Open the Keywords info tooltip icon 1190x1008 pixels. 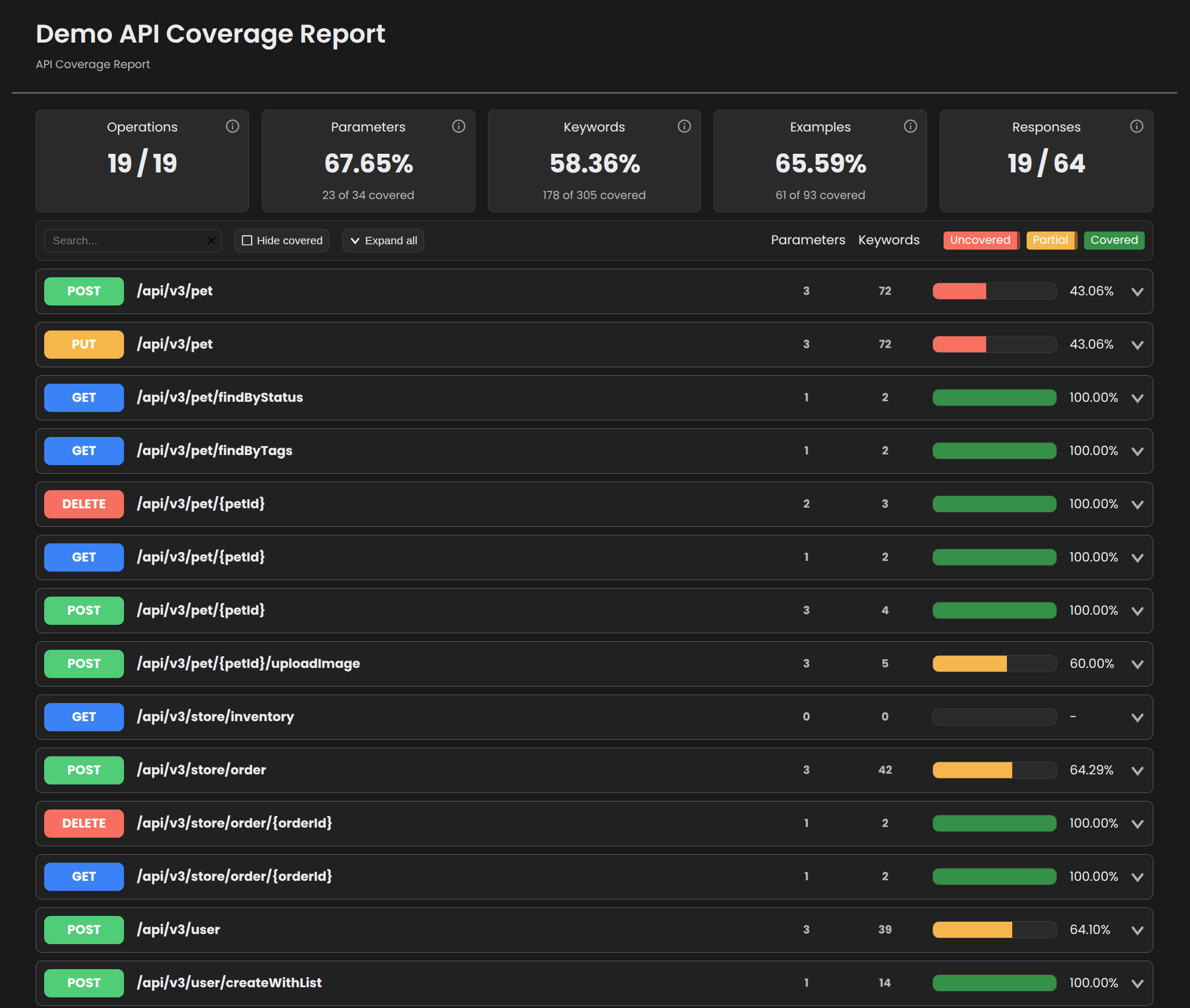click(684, 126)
